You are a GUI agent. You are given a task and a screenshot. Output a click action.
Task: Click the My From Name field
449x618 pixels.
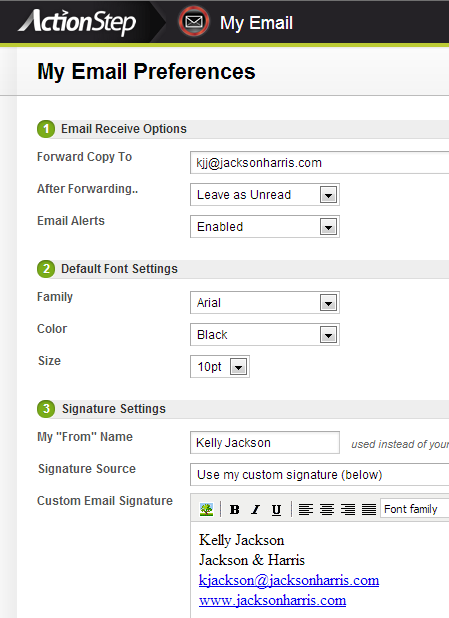pos(265,442)
